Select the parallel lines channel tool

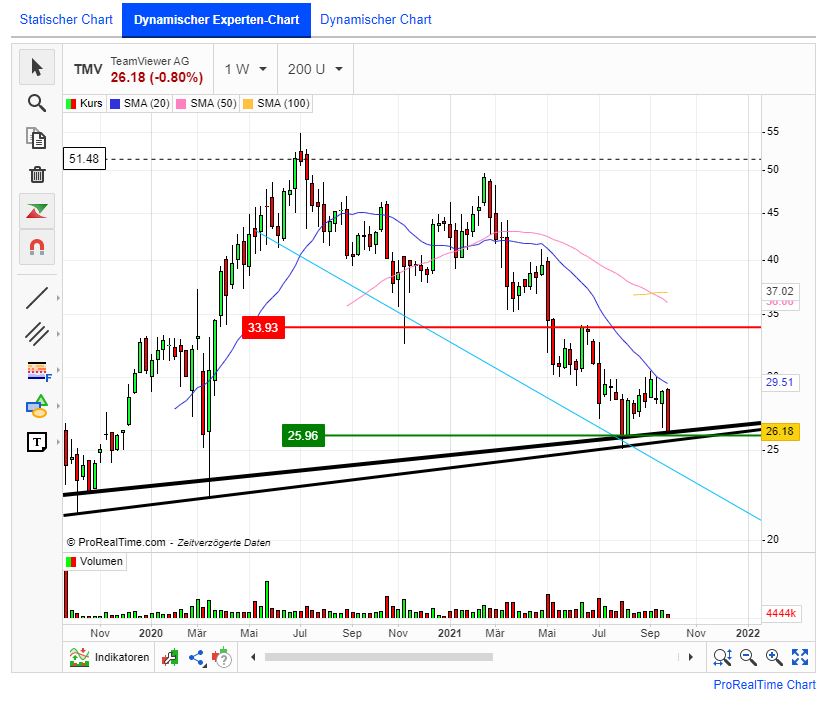[x=37, y=334]
